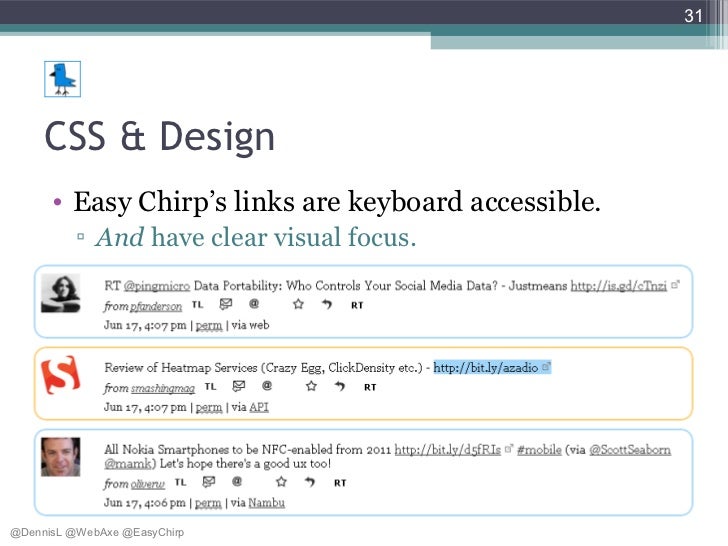The width and height of the screenshot is (728, 546).
Task: Favorite smashingmag's tweet with the star icon
Action: coord(311,386)
